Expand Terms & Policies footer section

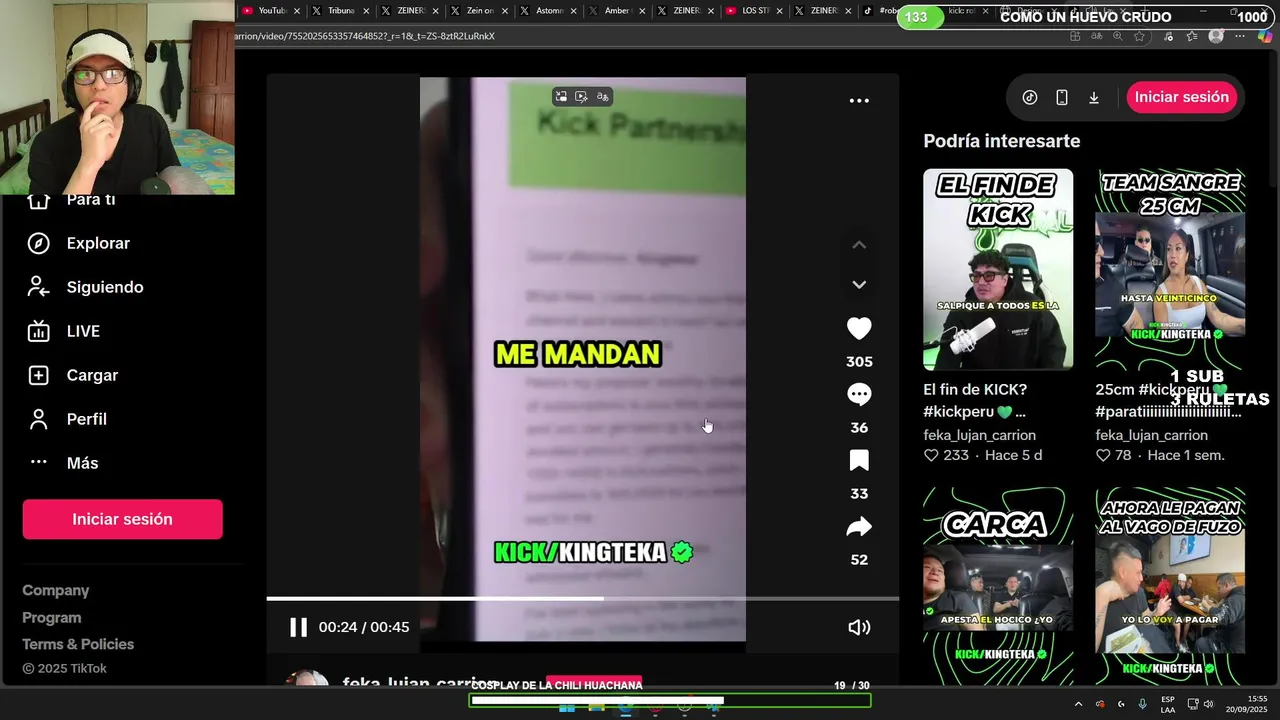[78, 644]
